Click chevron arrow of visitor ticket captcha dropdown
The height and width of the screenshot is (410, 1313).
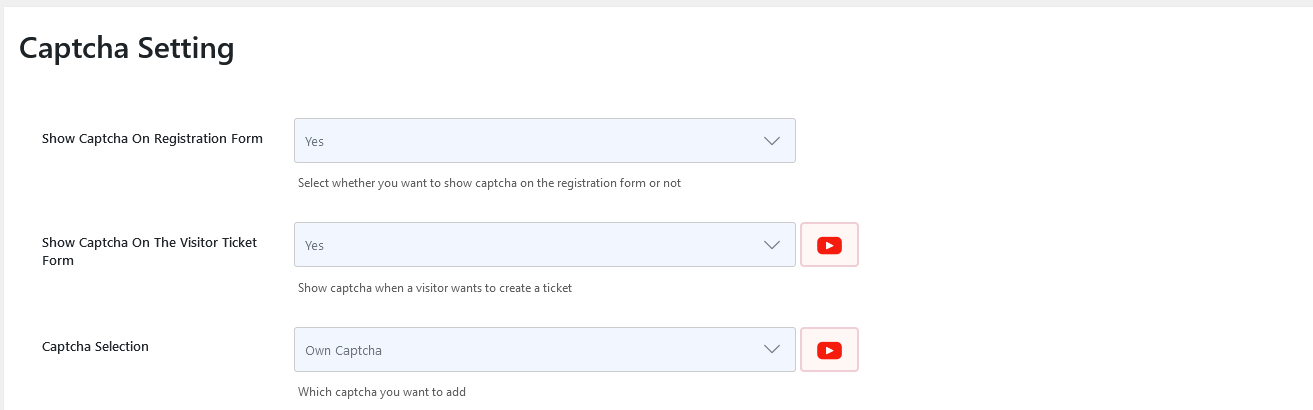pyautogui.click(x=772, y=245)
